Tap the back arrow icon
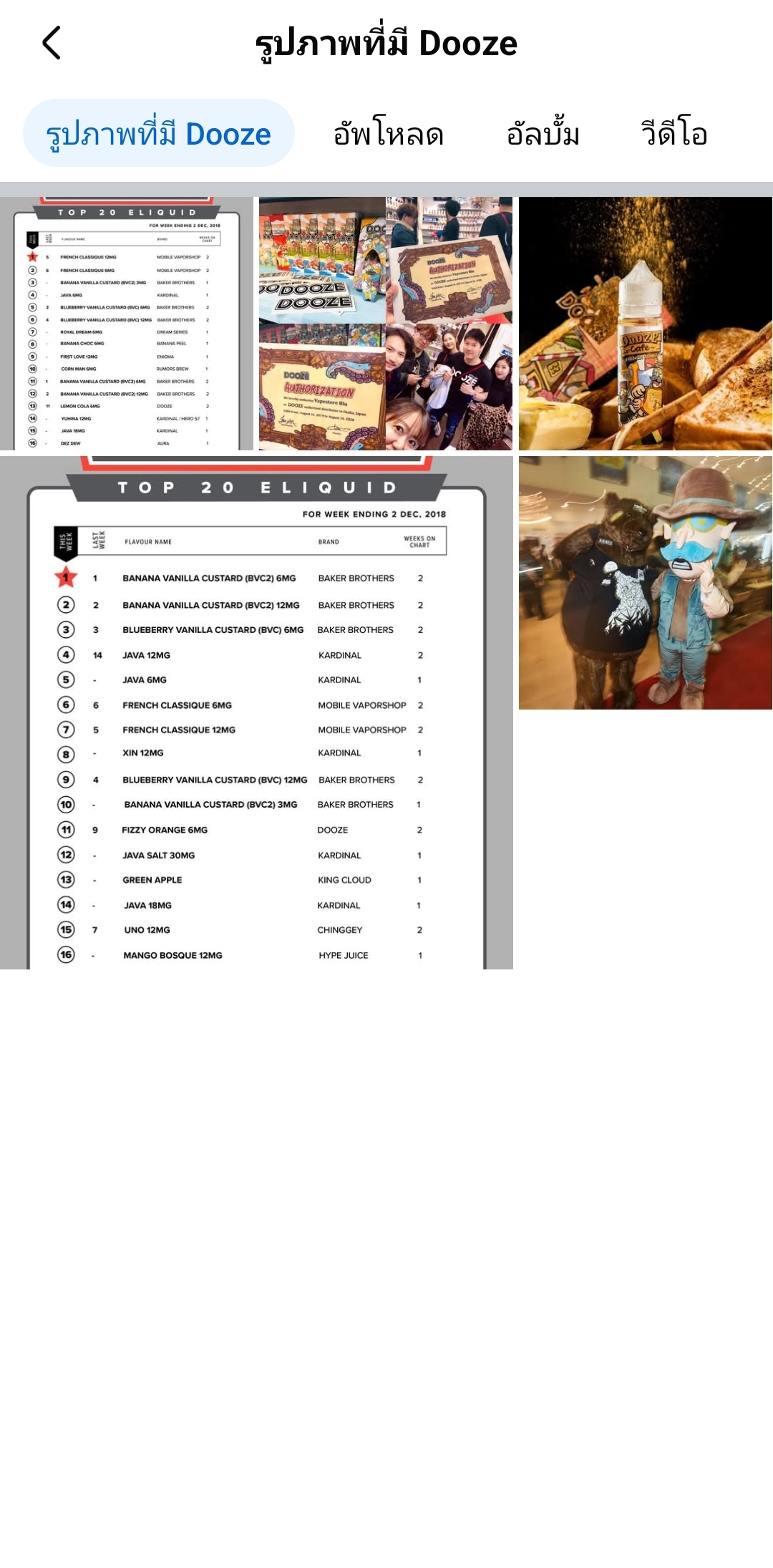Image resolution: width=773 pixels, height=1568 pixels. coord(52,43)
